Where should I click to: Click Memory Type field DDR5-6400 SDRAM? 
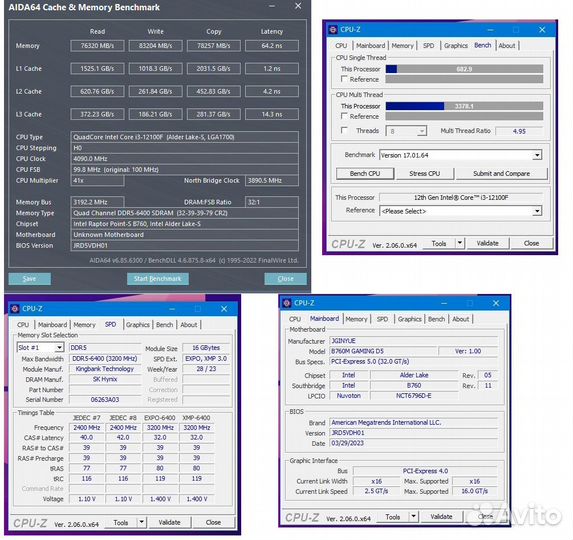click(185, 213)
